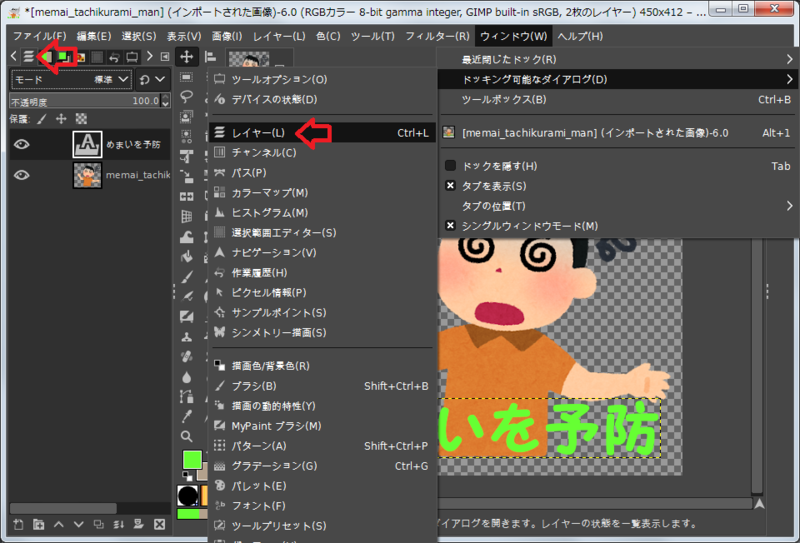800x543 pixels.
Task: Click the layers panel horizontal scrollbar
Action: (63, 508)
